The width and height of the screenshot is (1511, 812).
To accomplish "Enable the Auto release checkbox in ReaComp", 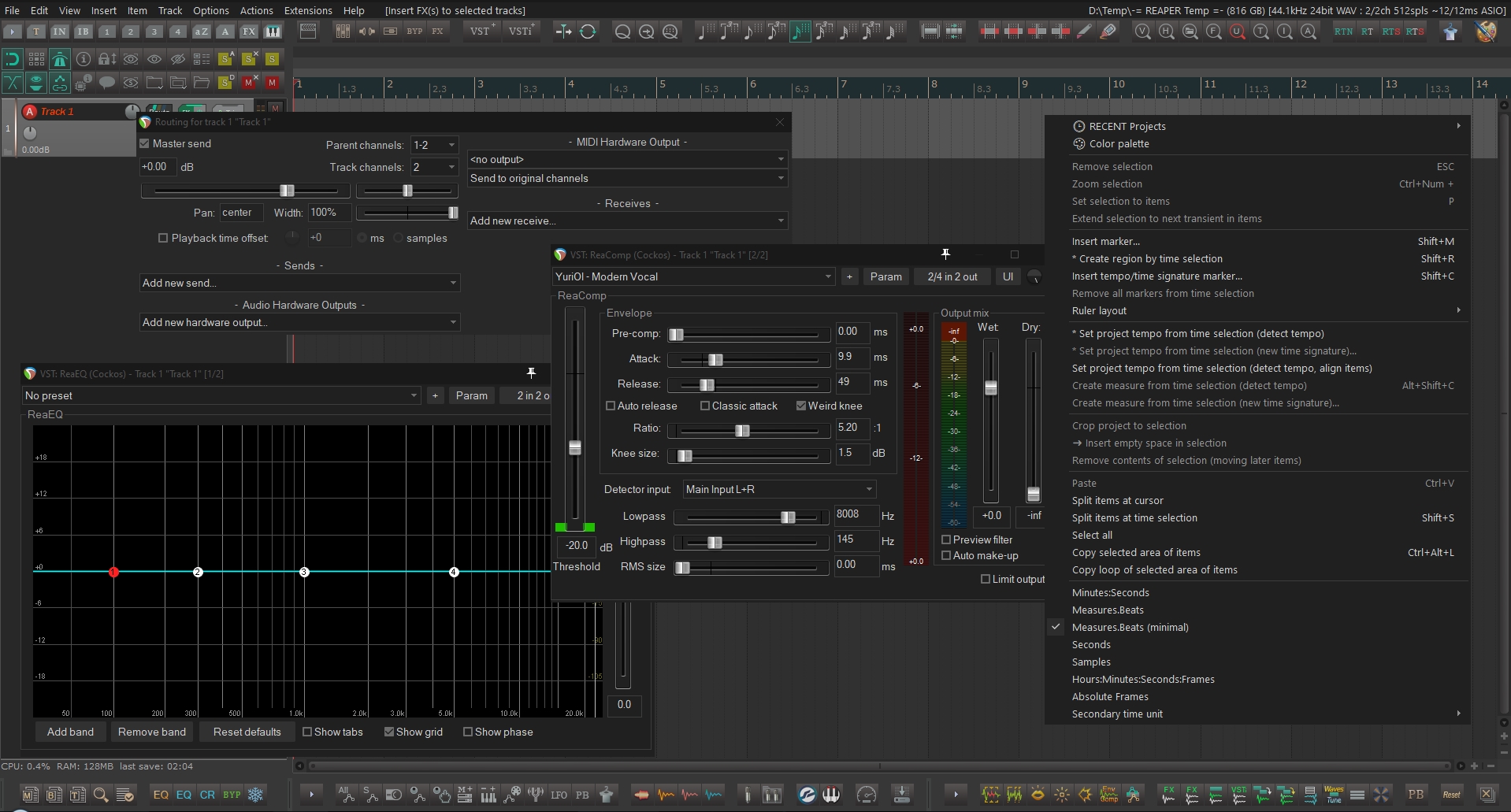I will [x=611, y=406].
